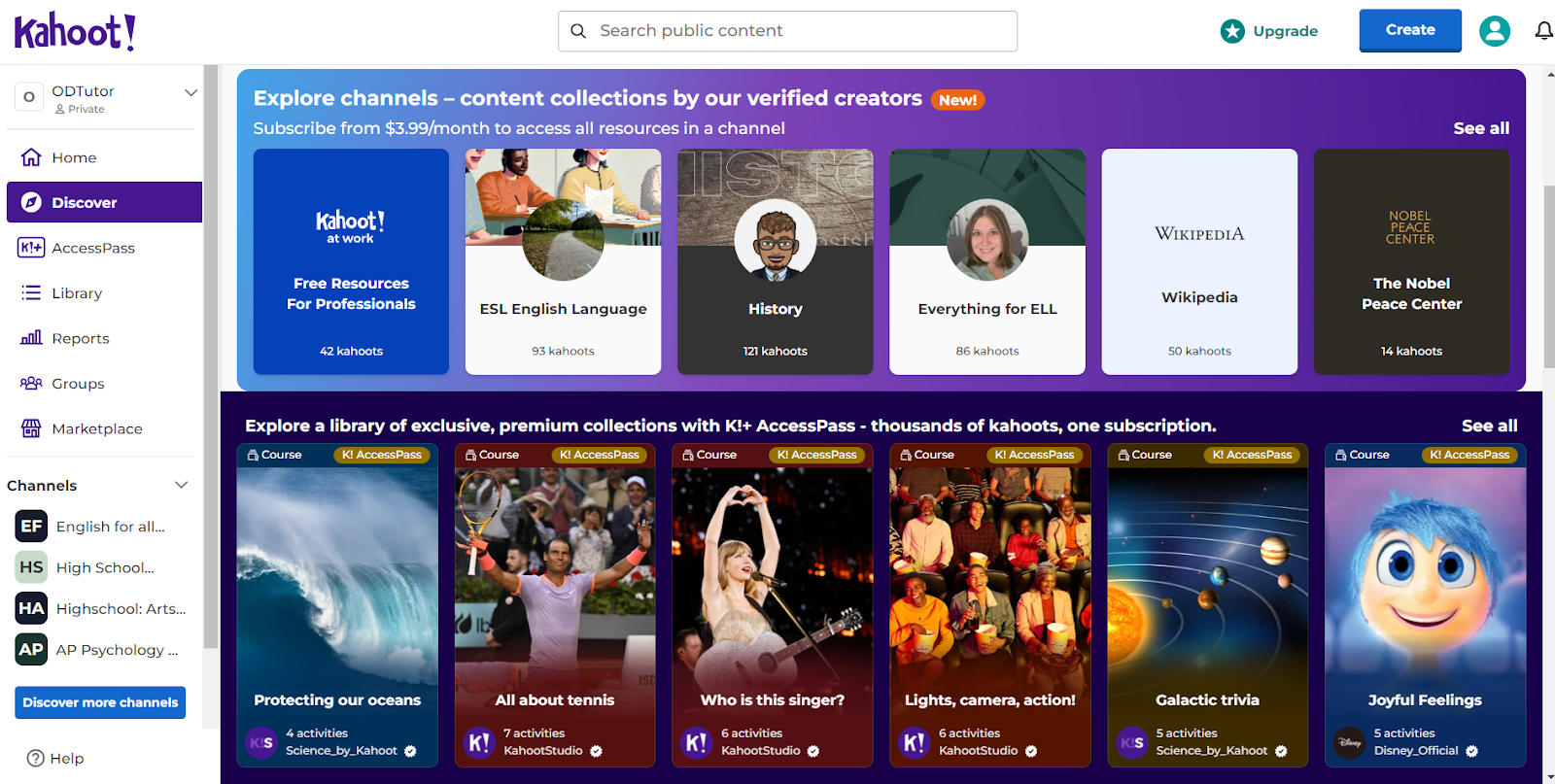
Task: Click the sidebar vertical scrollbar
Action: (x=210, y=357)
